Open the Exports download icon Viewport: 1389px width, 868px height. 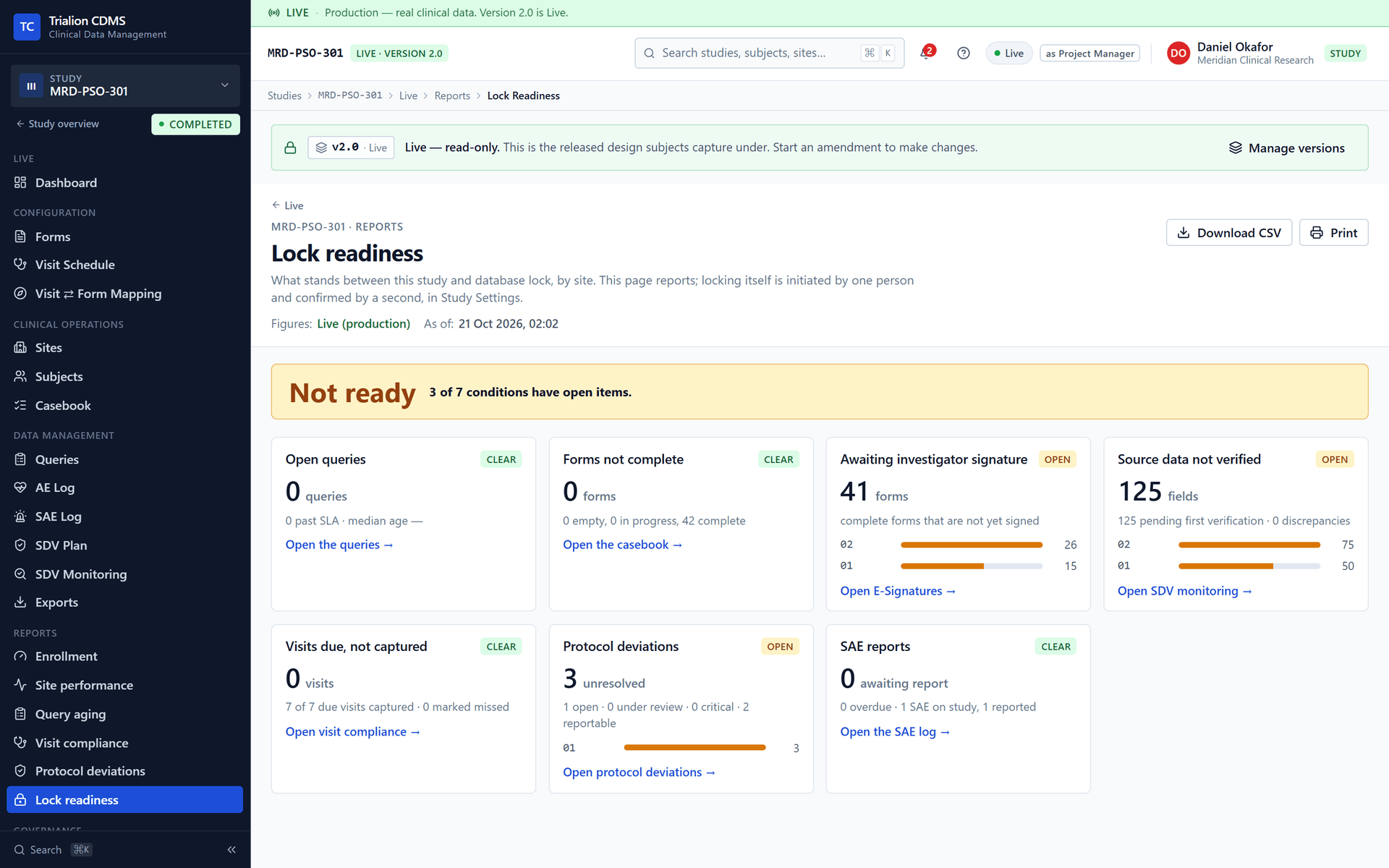click(20, 603)
